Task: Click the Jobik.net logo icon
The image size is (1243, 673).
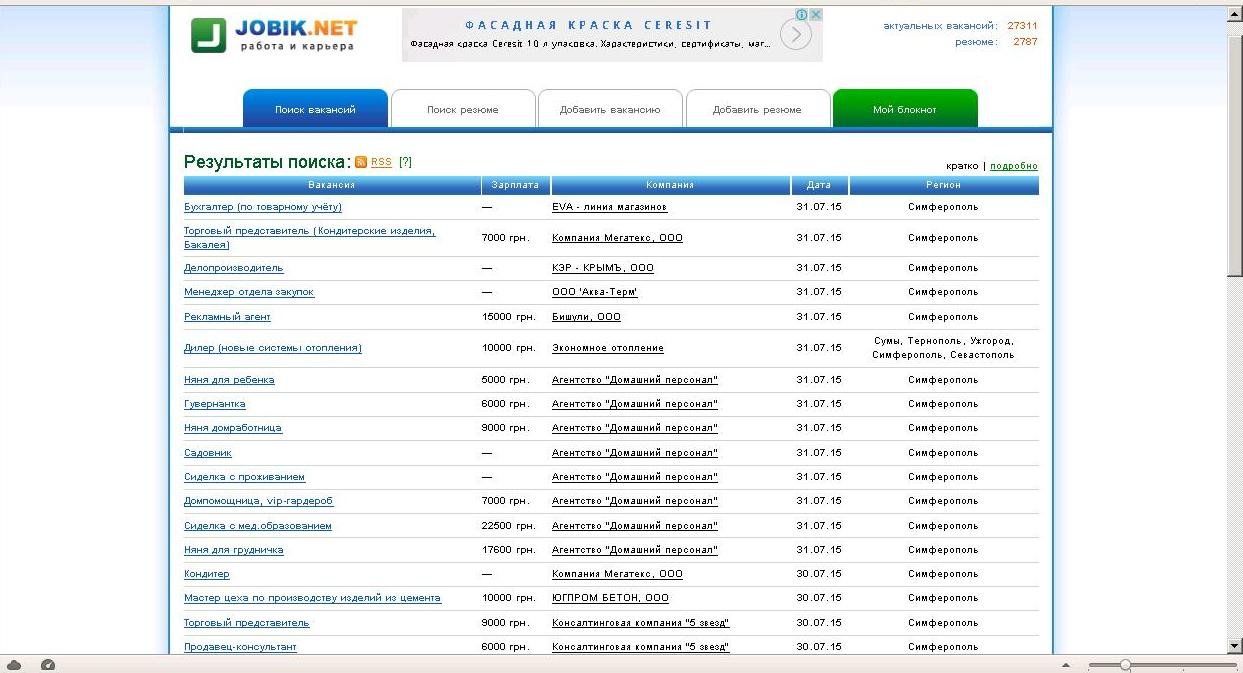Action: click(x=209, y=35)
